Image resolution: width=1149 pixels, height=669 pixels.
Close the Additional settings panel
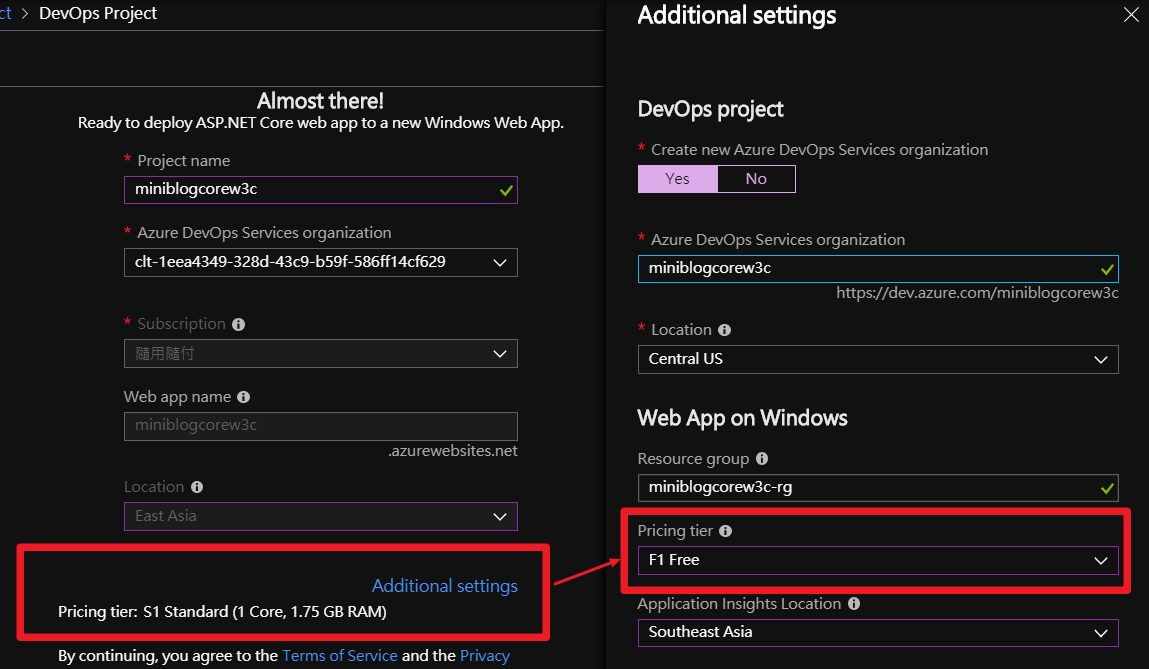(1131, 15)
